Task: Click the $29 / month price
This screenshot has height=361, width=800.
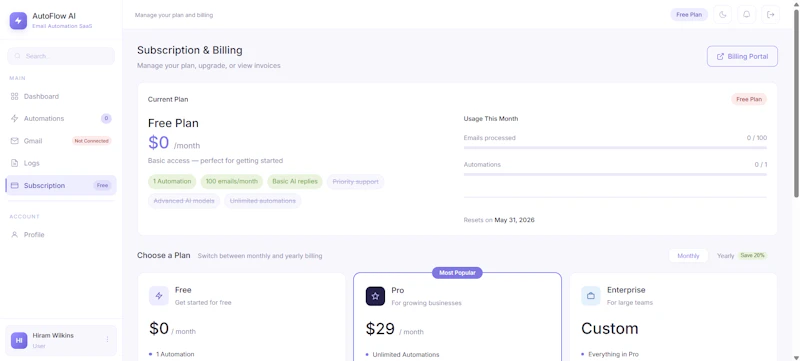Action: (x=394, y=329)
